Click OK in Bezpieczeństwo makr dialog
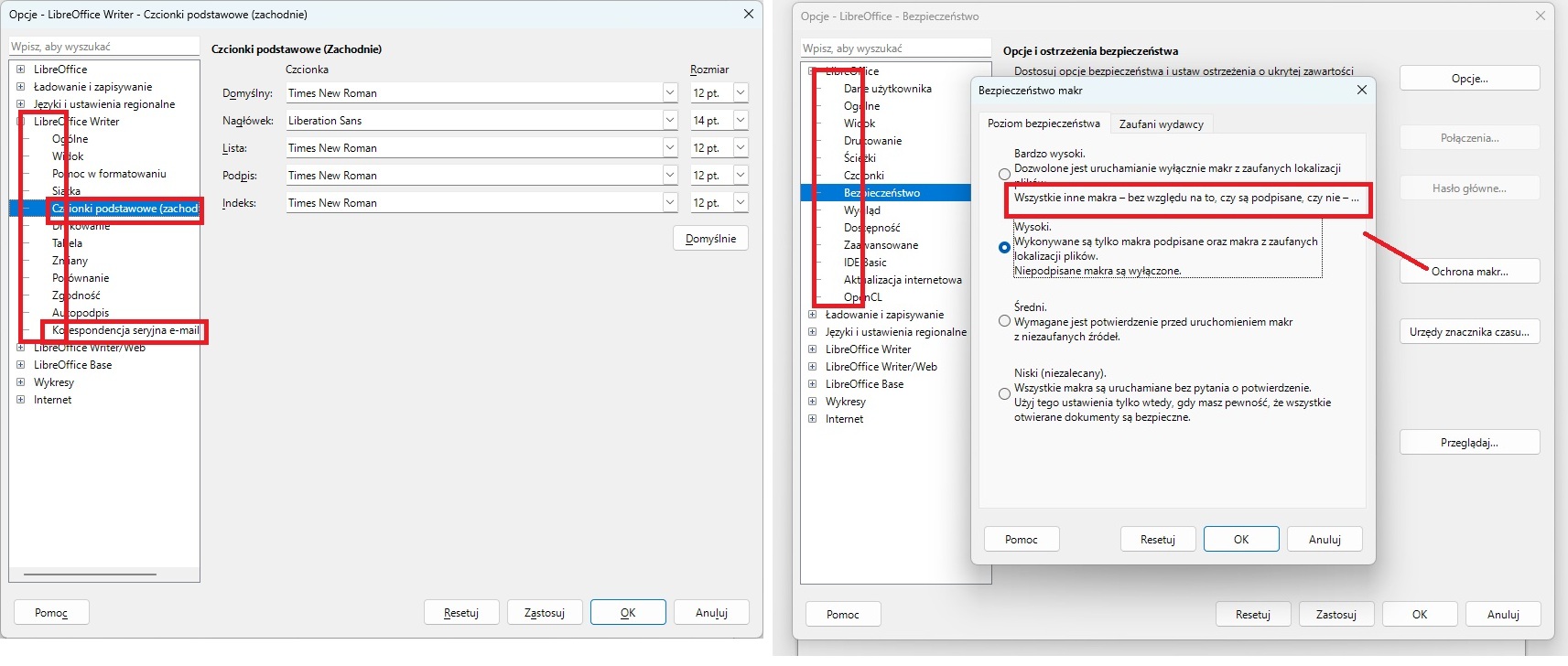 (1241, 540)
